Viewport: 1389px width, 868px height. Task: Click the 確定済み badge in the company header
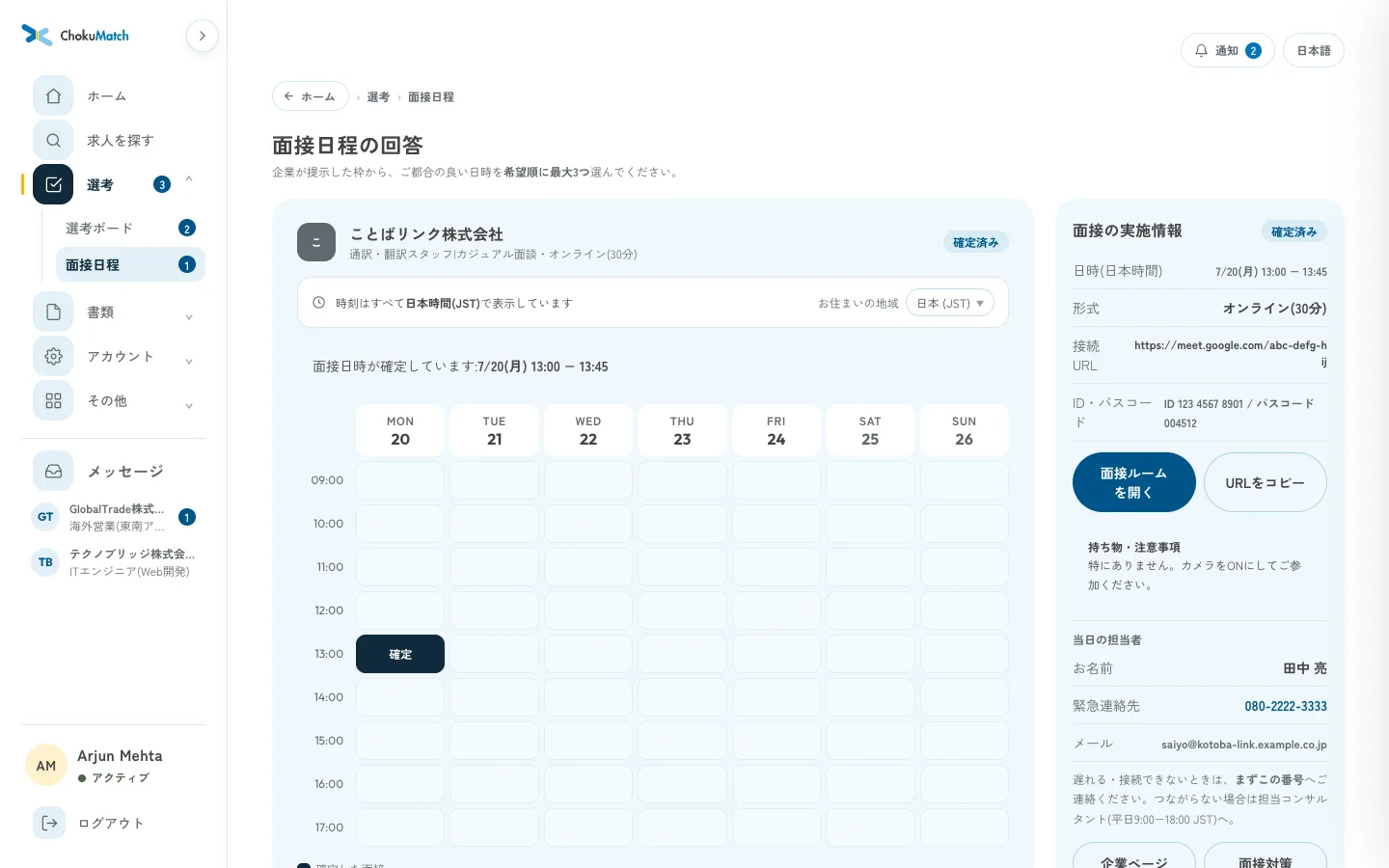click(976, 242)
